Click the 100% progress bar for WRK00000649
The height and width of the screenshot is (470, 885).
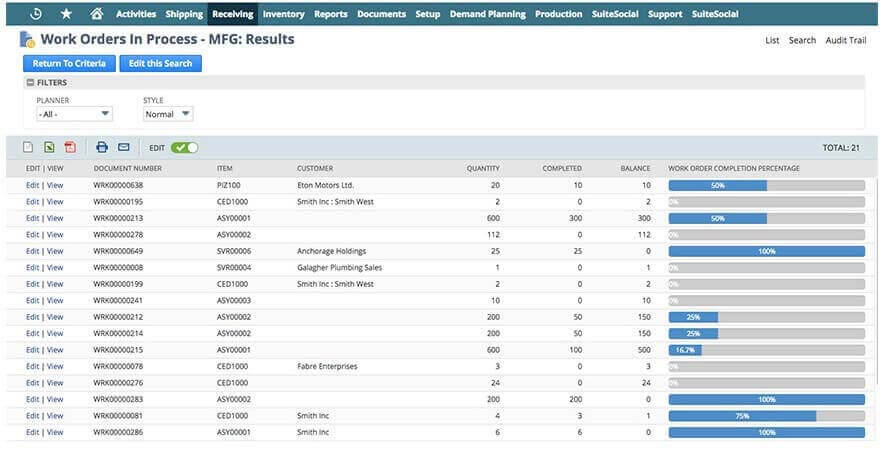pos(766,251)
